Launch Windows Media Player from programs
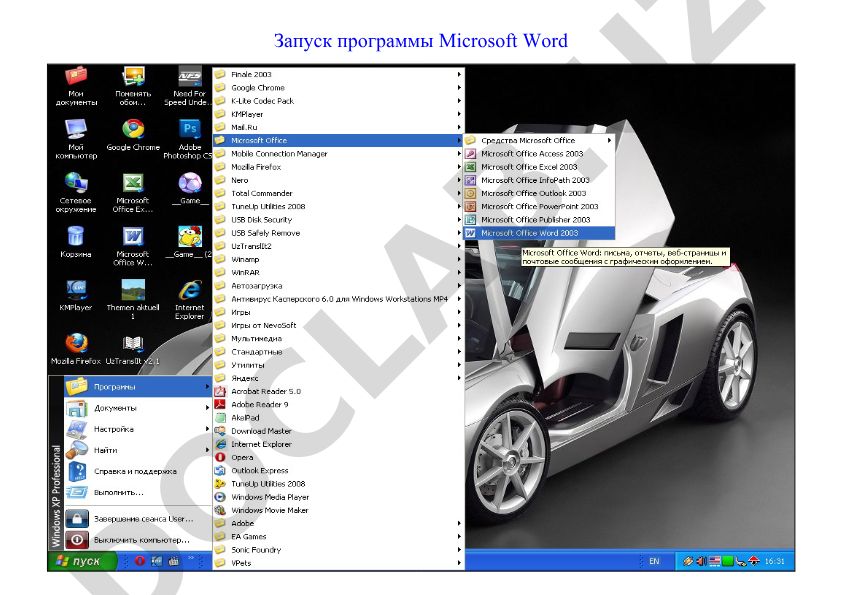The image size is (841, 595). click(x=338, y=497)
